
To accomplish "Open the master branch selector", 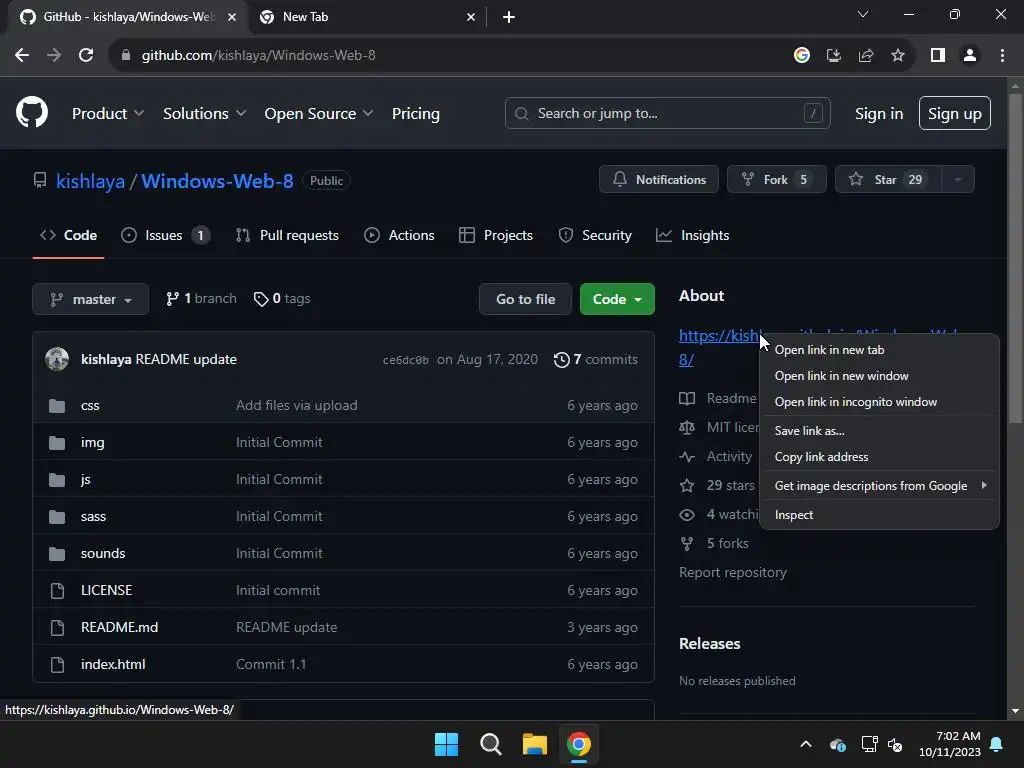I will [91, 299].
